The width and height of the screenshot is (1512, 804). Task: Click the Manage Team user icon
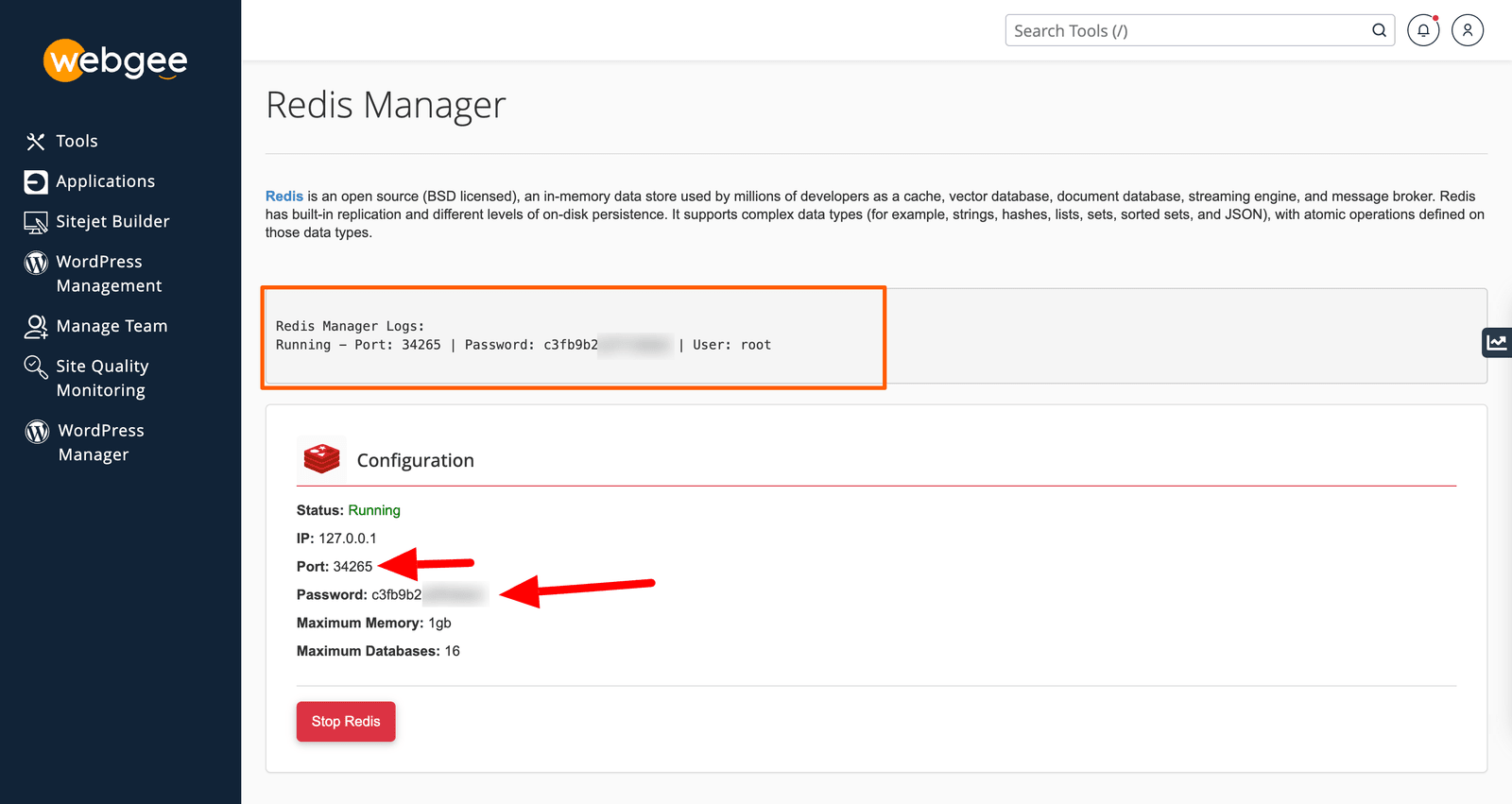pyautogui.click(x=36, y=327)
